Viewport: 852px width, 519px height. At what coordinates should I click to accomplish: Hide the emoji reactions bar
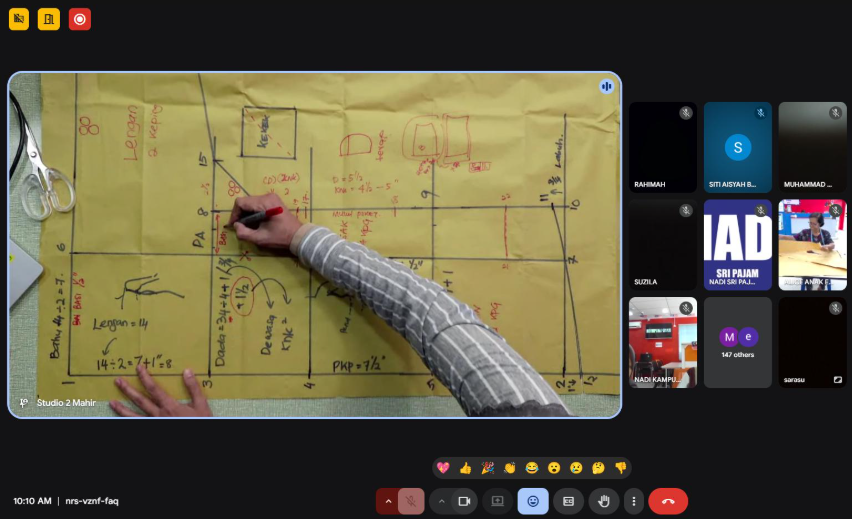(x=532, y=500)
